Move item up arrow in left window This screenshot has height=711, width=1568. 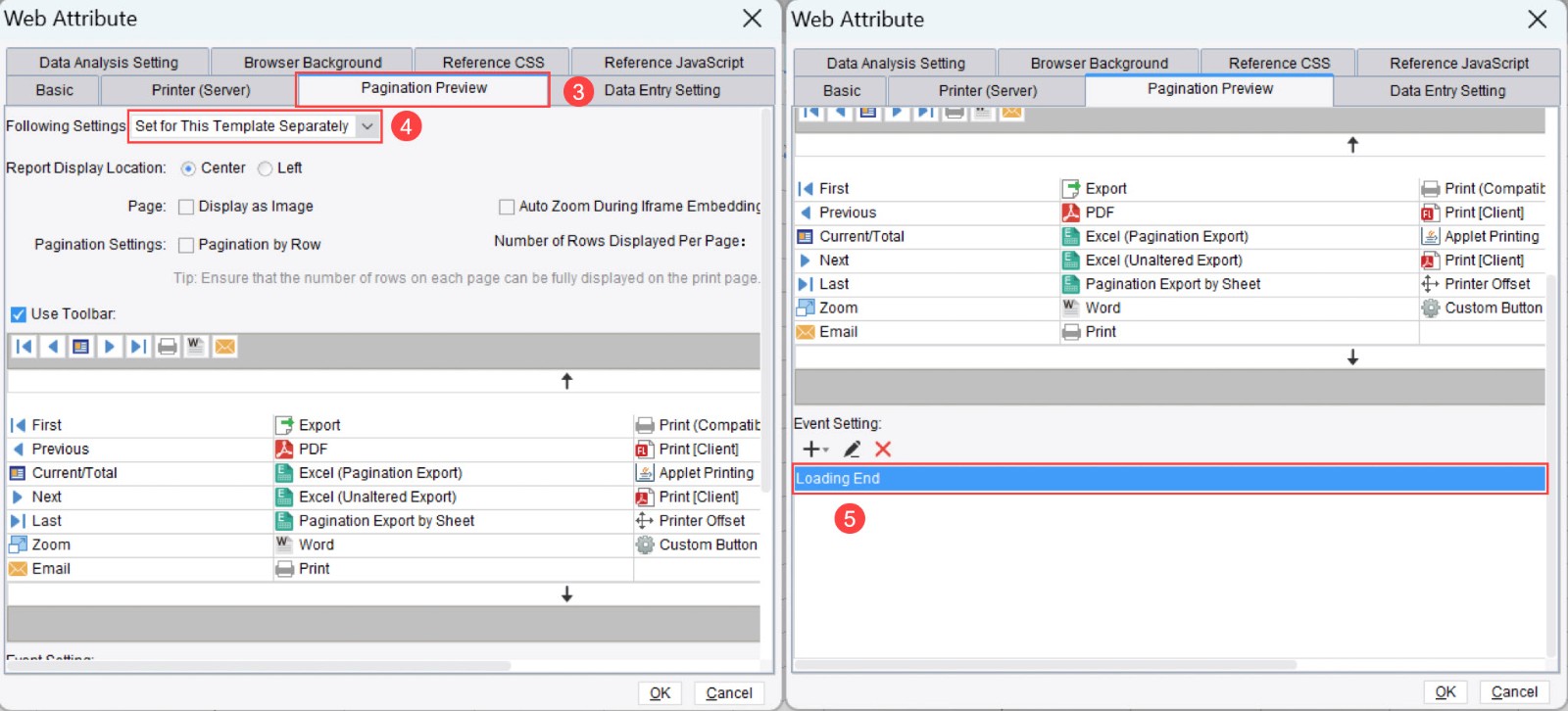point(566,381)
